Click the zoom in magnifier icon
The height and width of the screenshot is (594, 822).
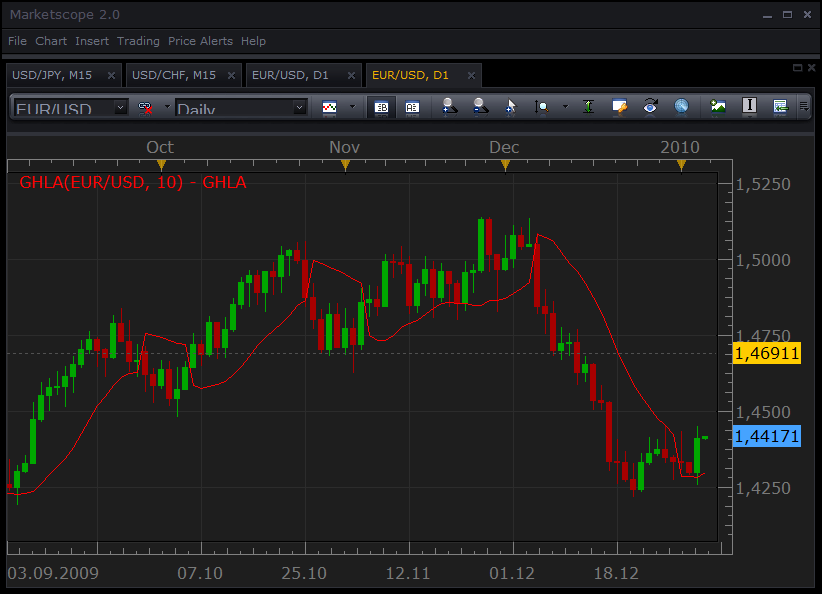coord(449,107)
